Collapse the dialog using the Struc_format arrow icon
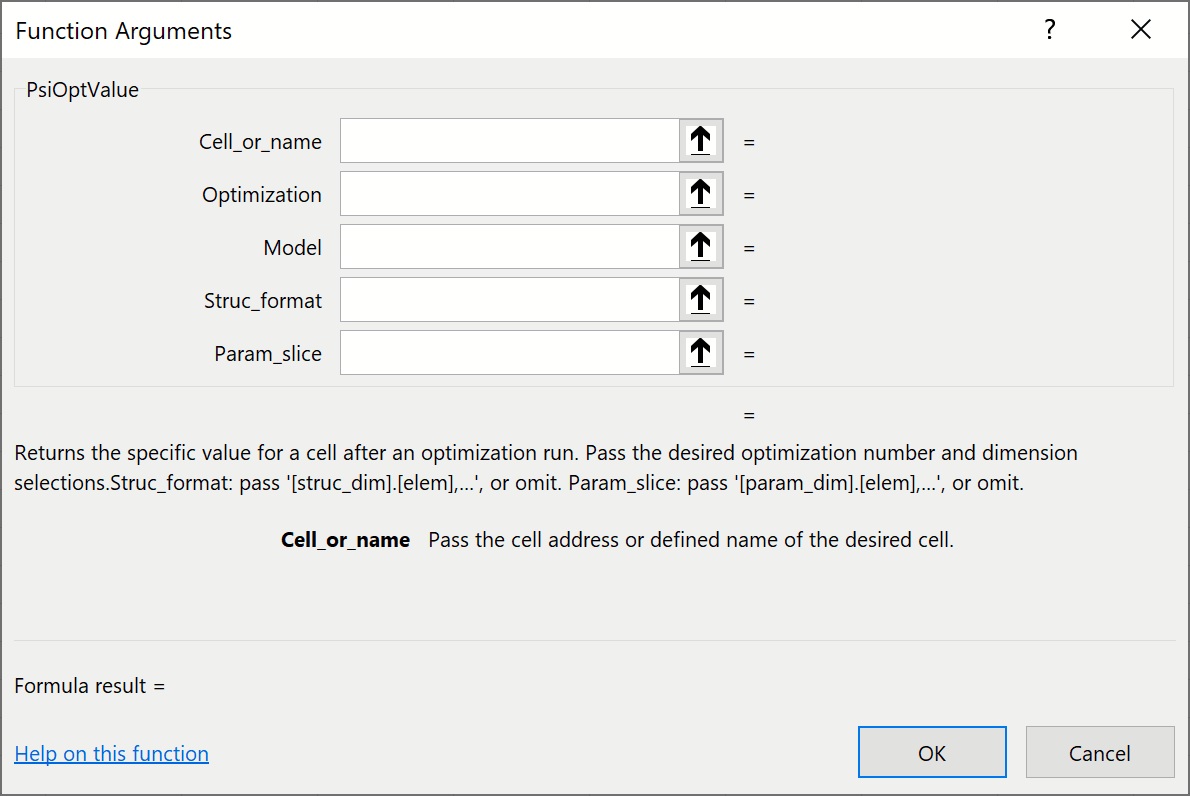 pyautogui.click(x=701, y=300)
